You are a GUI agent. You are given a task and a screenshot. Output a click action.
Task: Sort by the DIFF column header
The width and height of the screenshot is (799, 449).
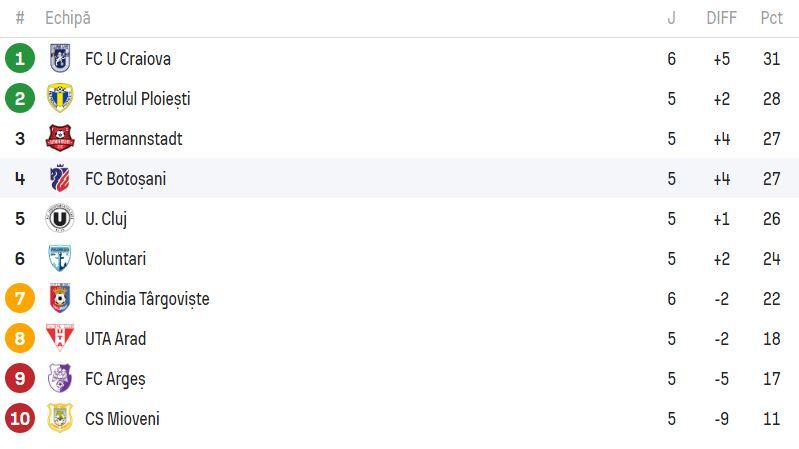tap(721, 18)
